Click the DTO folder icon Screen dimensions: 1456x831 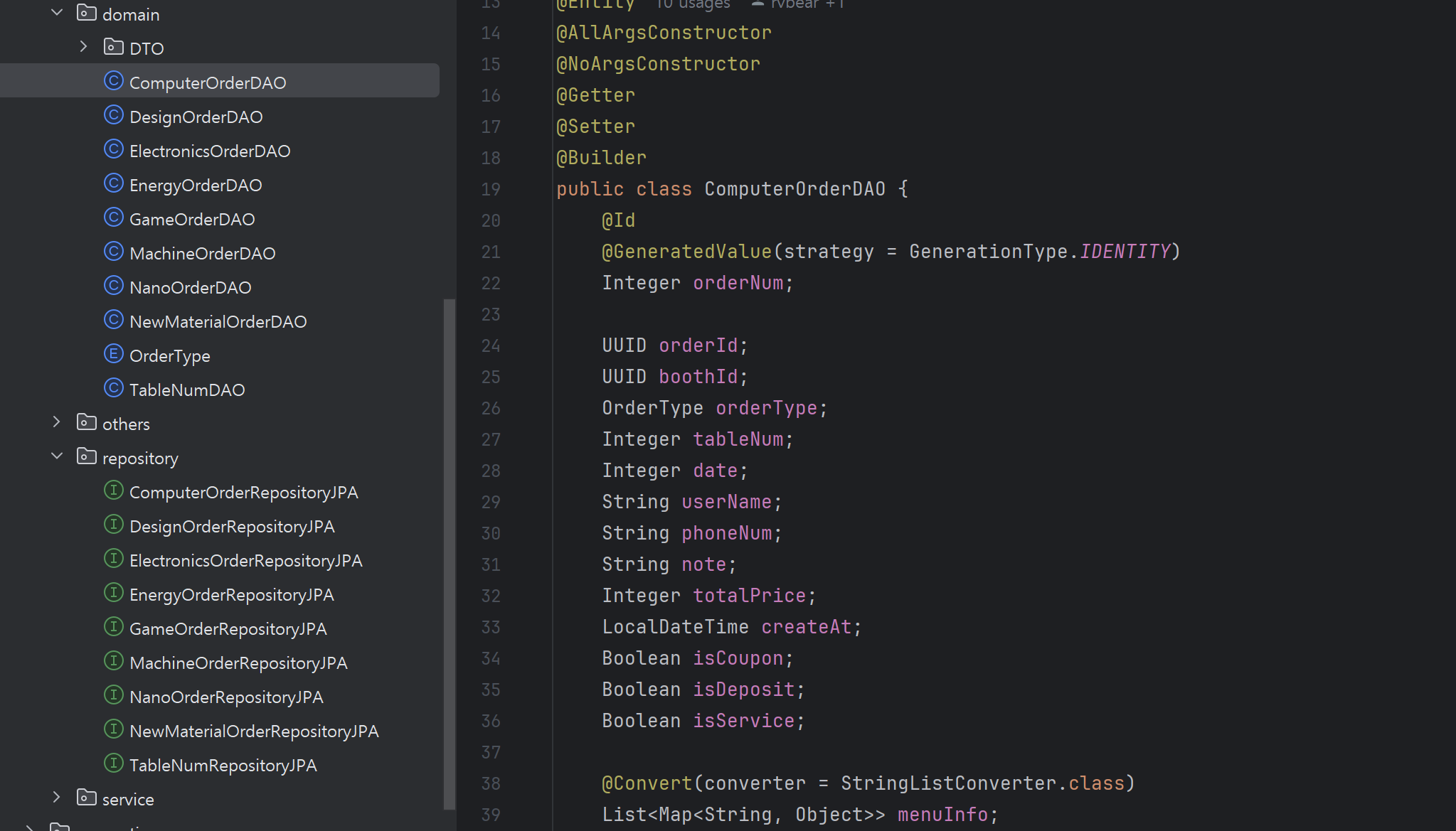113,47
